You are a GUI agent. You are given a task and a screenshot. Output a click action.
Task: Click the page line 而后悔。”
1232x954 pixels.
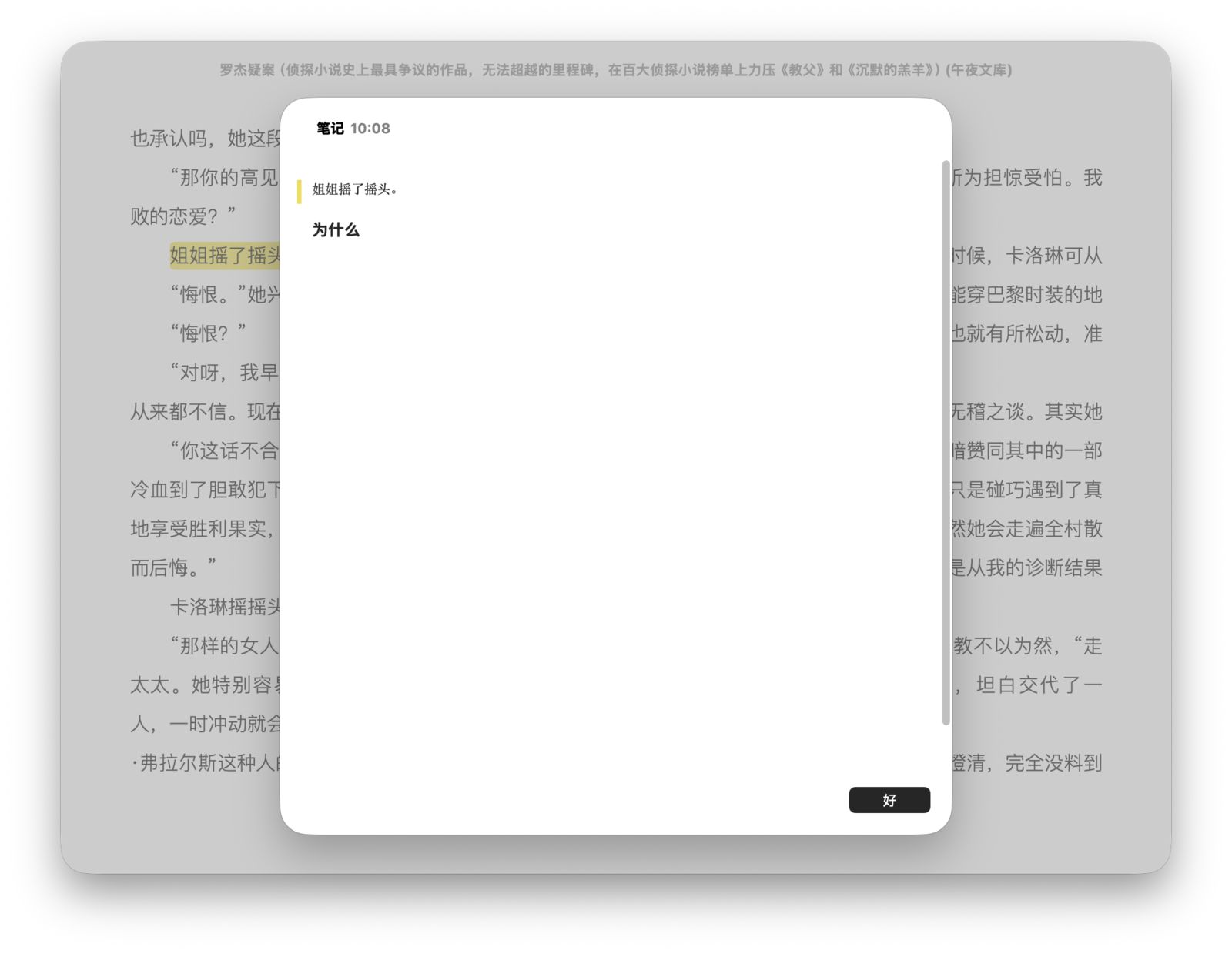(x=173, y=567)
